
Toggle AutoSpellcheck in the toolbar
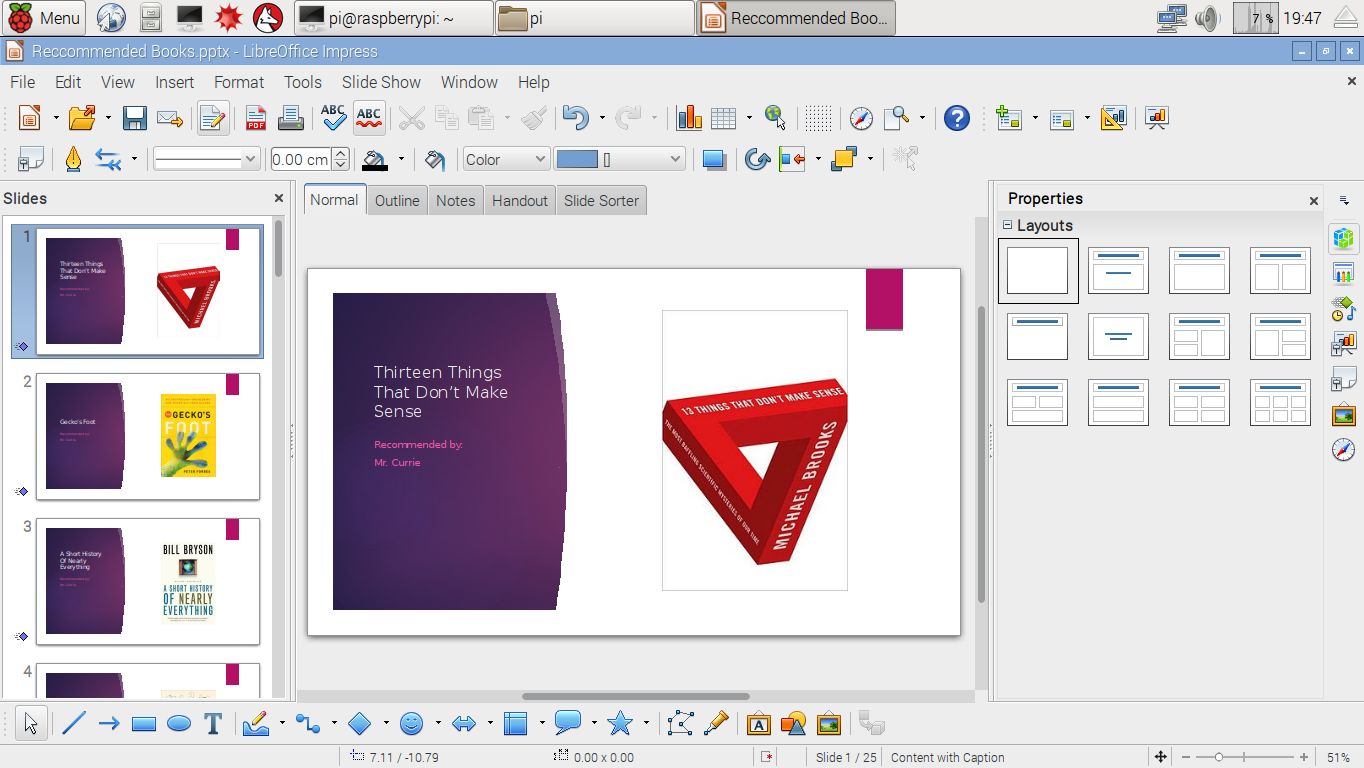click(369, 118)
